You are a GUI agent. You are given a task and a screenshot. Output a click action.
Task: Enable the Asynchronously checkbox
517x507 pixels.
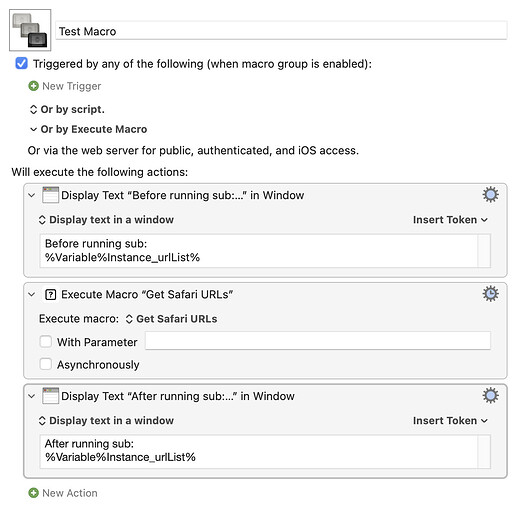point(46,364)
